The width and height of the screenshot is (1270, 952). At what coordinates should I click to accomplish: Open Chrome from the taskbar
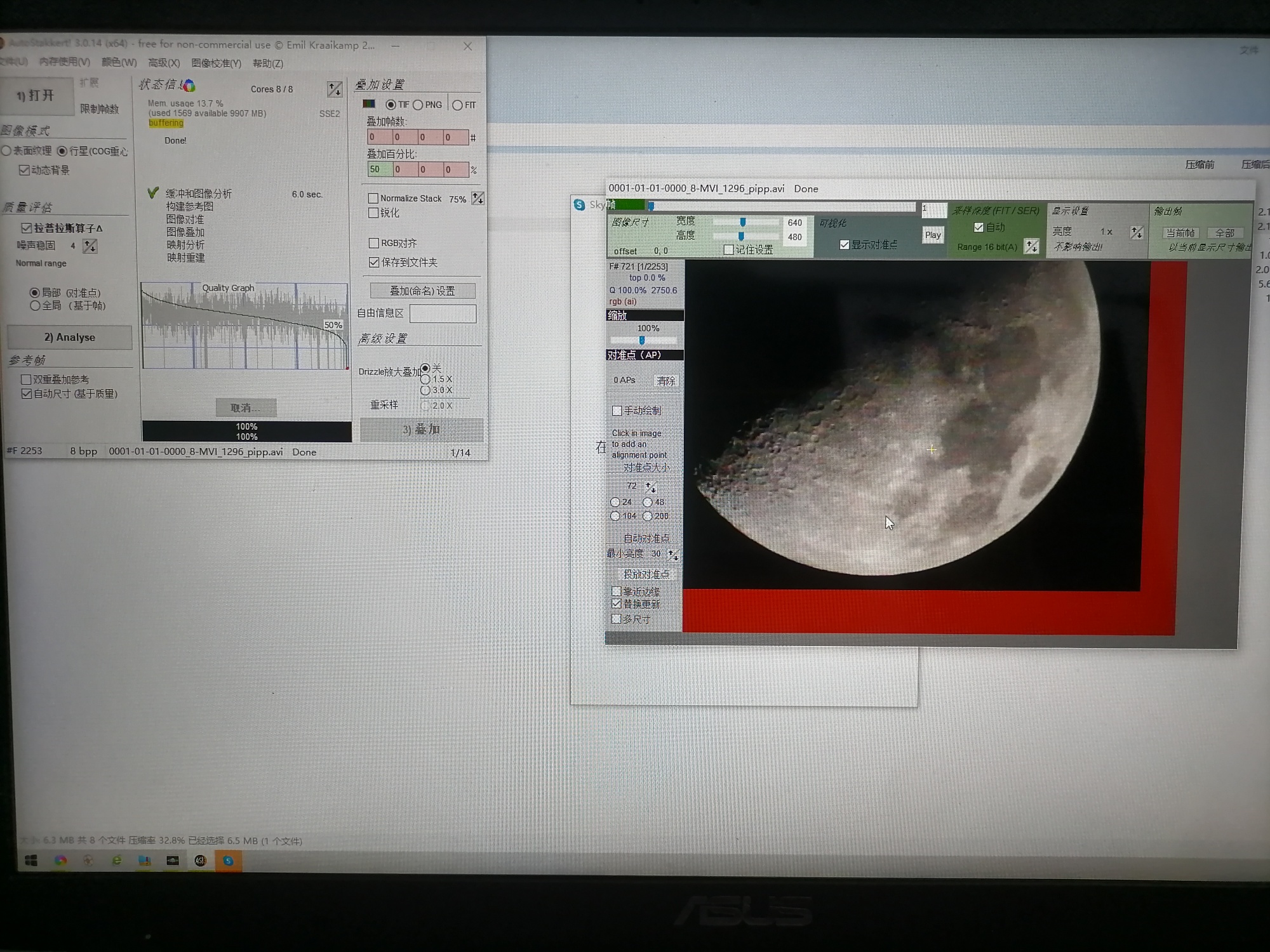[x=60, y=861]
